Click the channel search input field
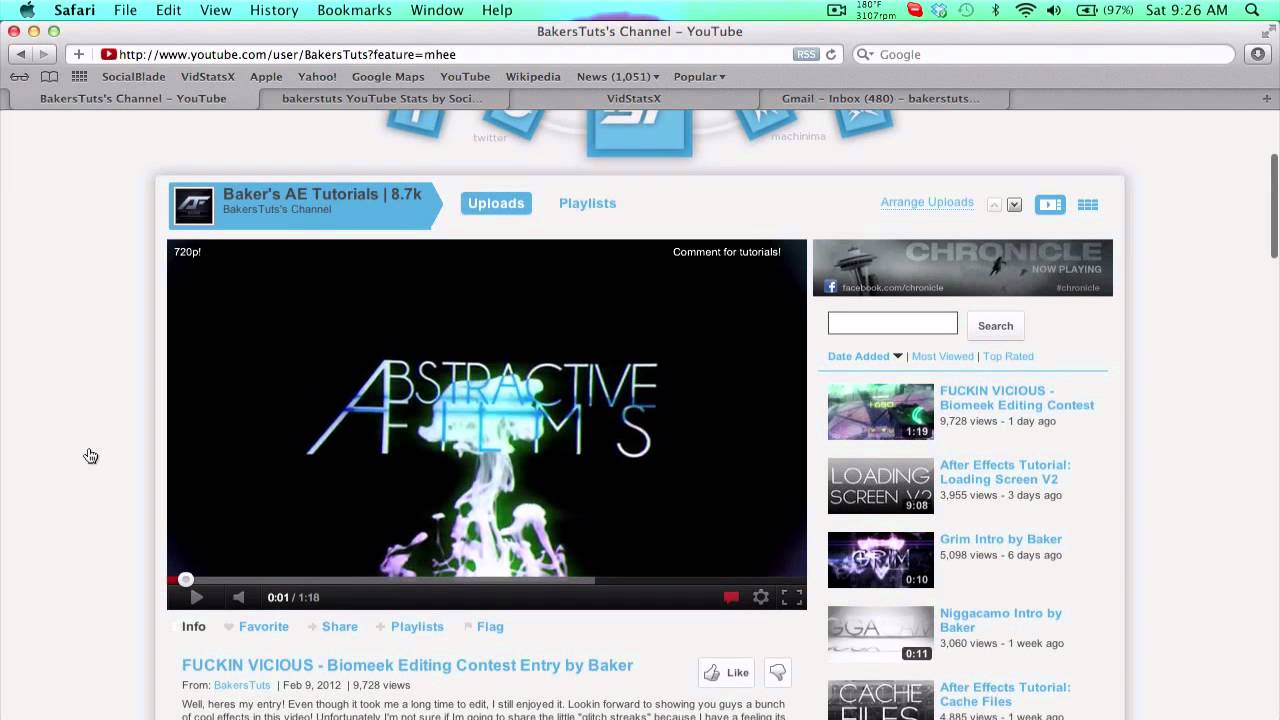Image resolution: width=1280 pixels, height=720 pixels. 892,323
